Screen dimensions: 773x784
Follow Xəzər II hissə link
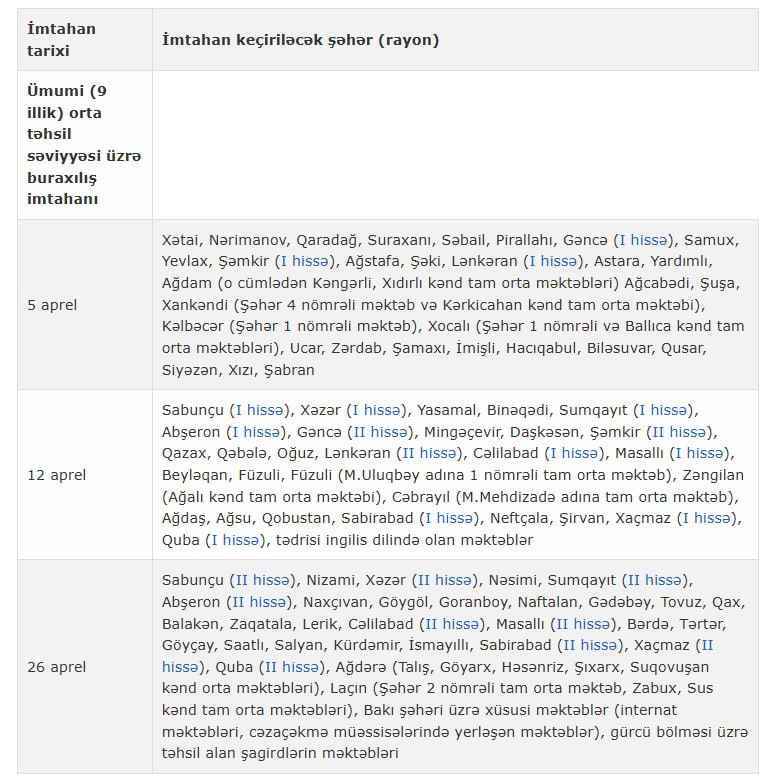point(441,580)
